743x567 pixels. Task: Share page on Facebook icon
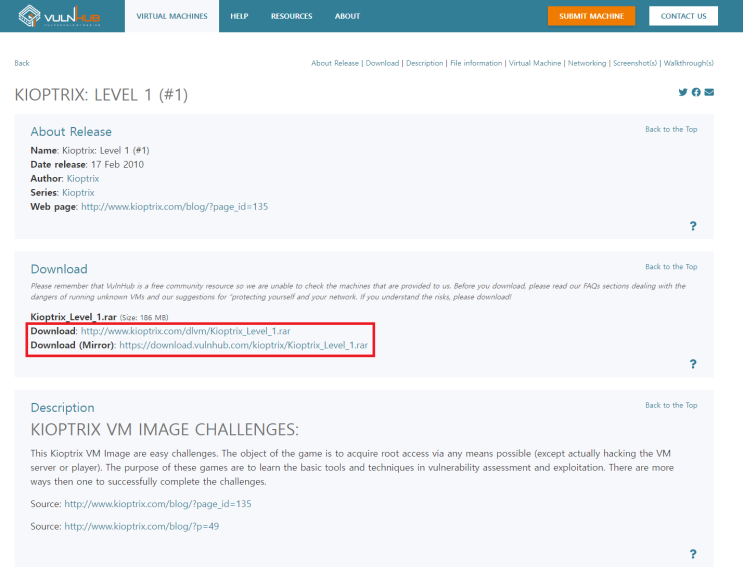(x=696, y=92)
